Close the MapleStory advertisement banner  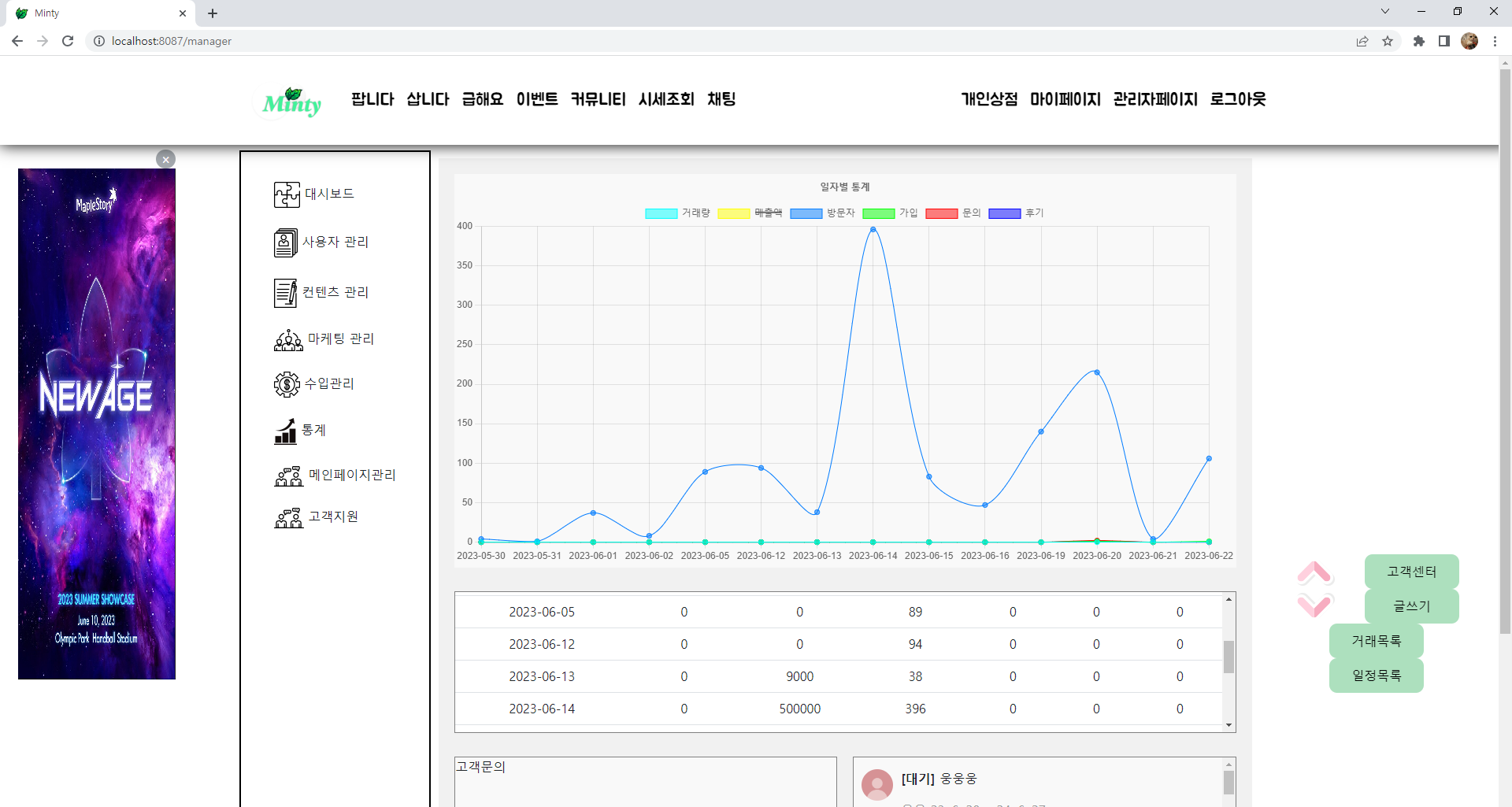(165, 159)
